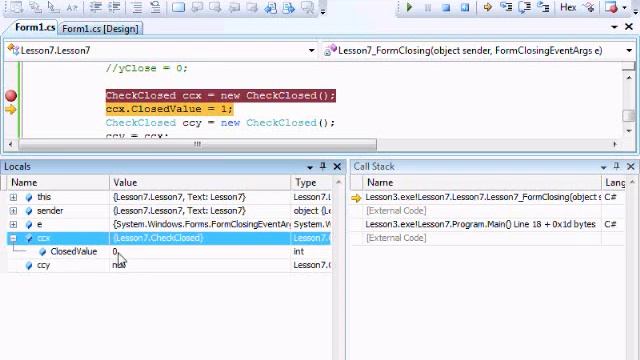The height and width of the screenshot is (360, 640).
Task: Click the Value column header in Locals
Action: tap(200, 182)
